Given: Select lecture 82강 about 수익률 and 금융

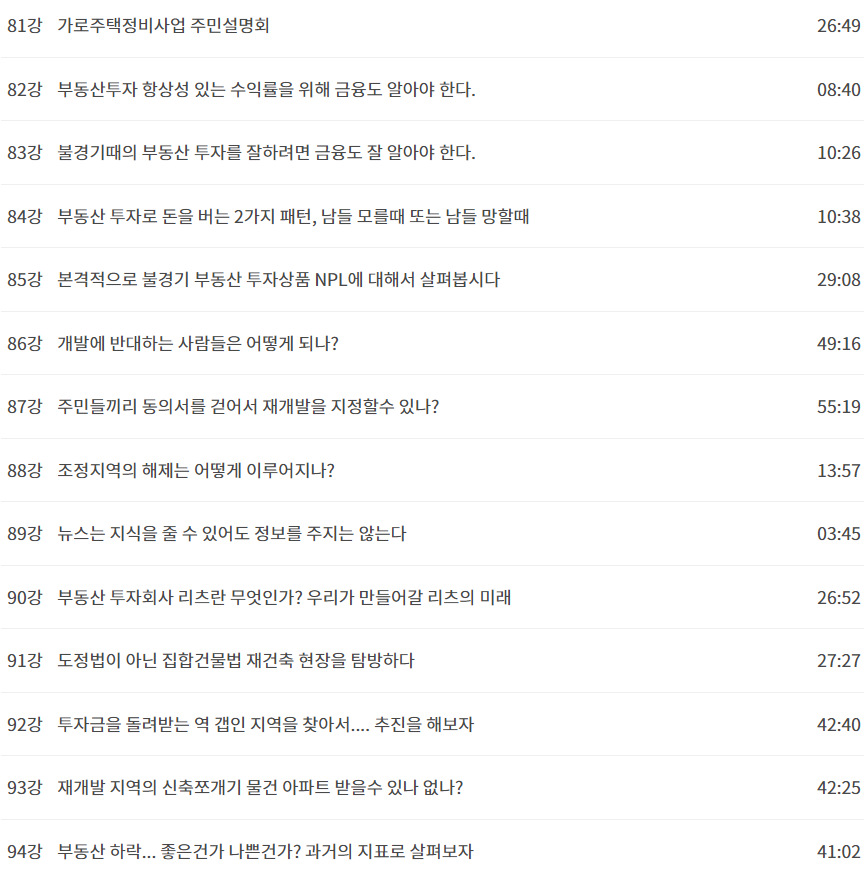Looking at the screenshot, I should pyautogui.click(x=432, y=89).
